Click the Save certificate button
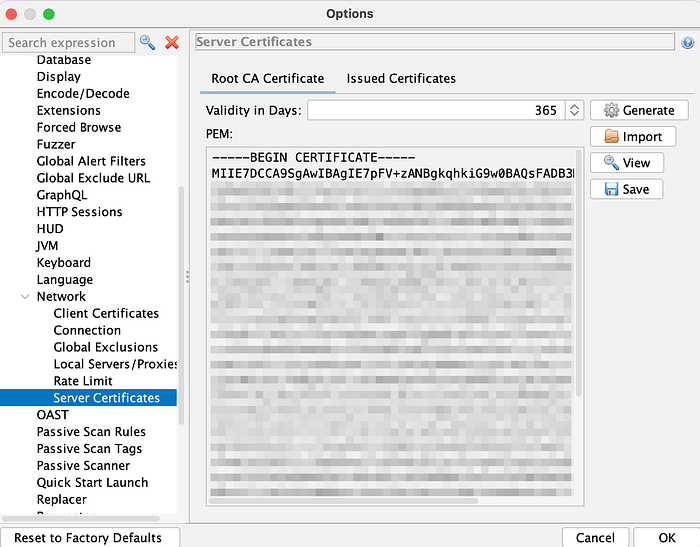 tap(626, 189)
